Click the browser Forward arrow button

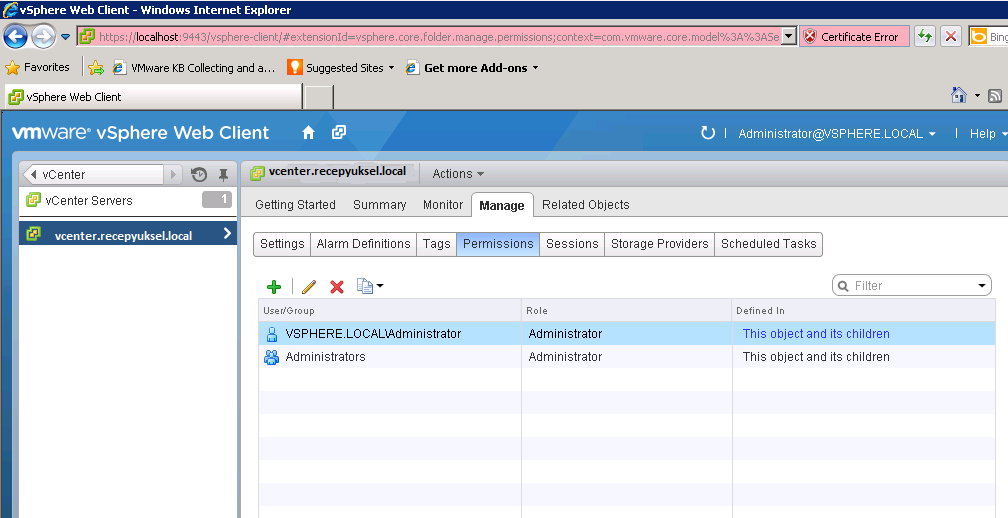coord(44,37)
